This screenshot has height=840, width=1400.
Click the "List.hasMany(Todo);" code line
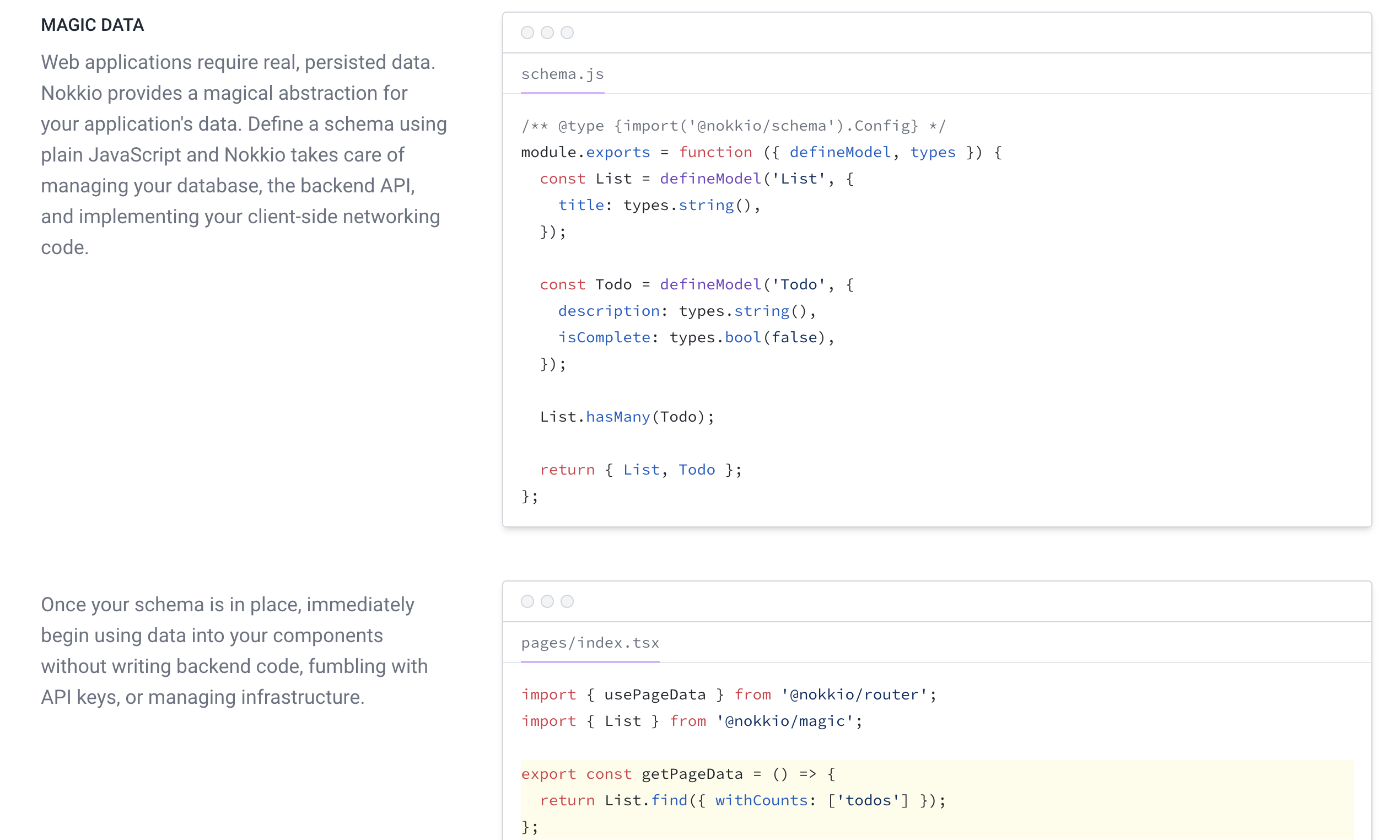pos(627,417)
